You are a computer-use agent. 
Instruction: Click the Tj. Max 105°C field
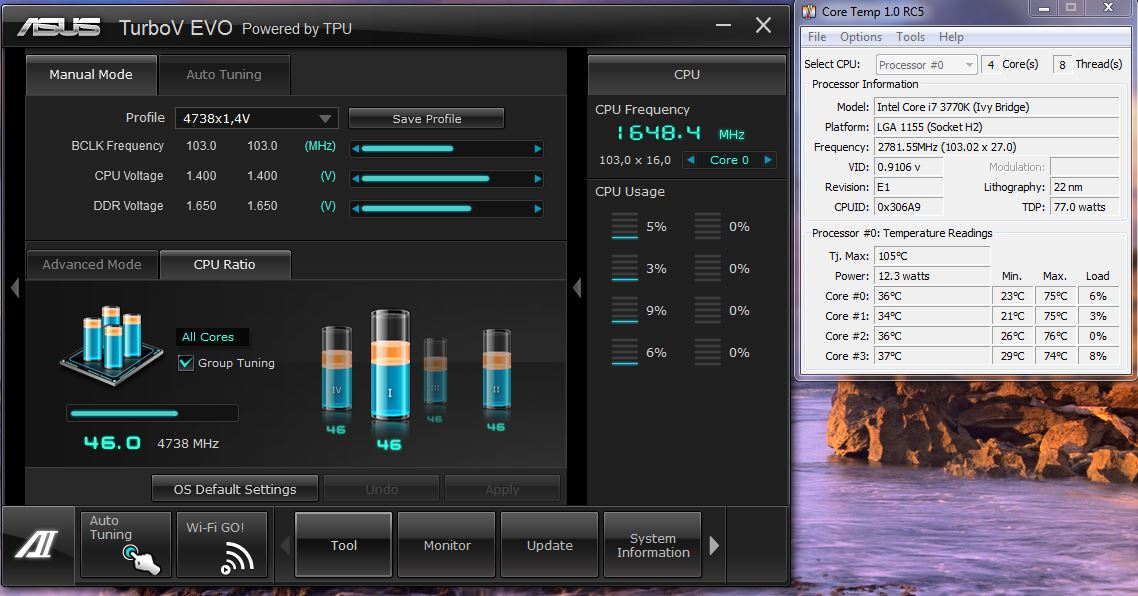tap(932, 256)
